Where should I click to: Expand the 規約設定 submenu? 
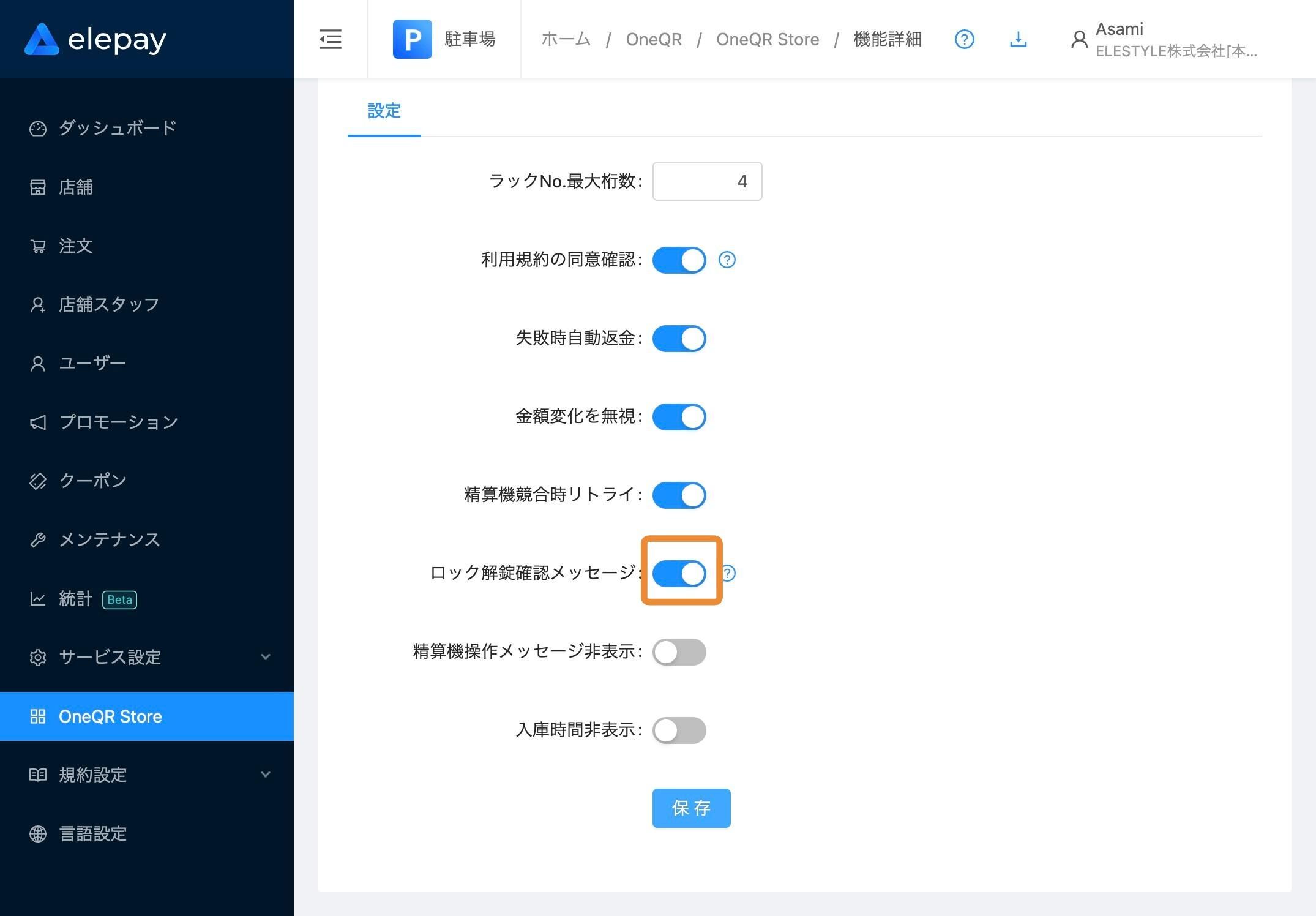[147, 775]
